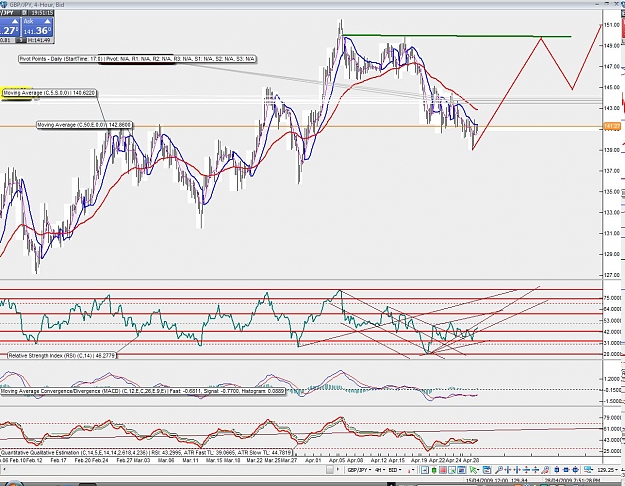Click the first vertical zoom arrows icon
Image resolution: width=625 pixels, height=486 pixels.
[x=526, y=470]
